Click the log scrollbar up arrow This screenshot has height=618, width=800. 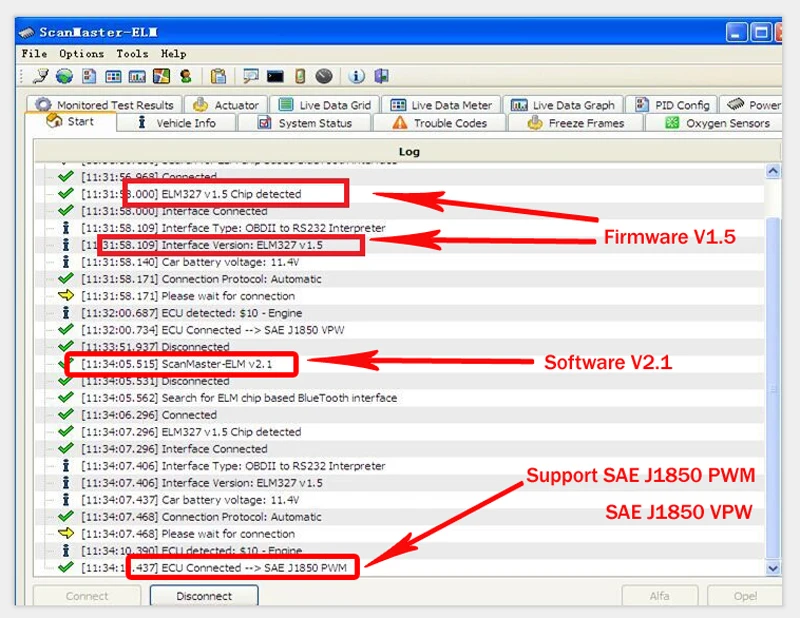pos(773,170)
